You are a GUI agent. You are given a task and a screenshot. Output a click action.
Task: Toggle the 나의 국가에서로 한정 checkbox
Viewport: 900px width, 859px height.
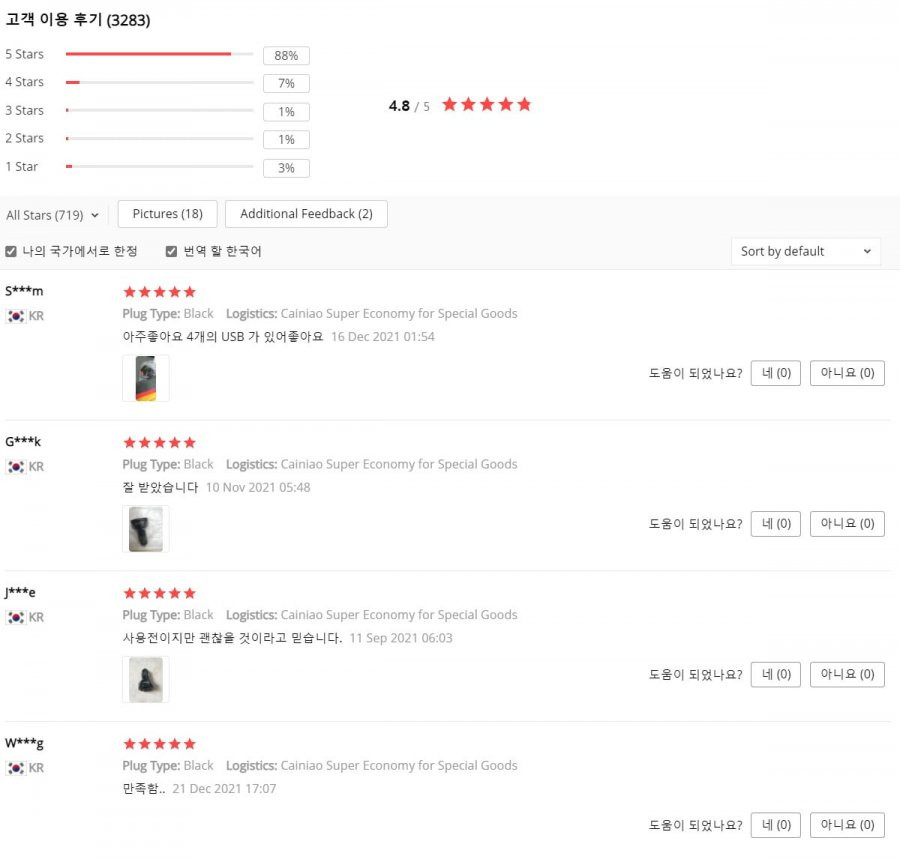[x=10, y=251]
